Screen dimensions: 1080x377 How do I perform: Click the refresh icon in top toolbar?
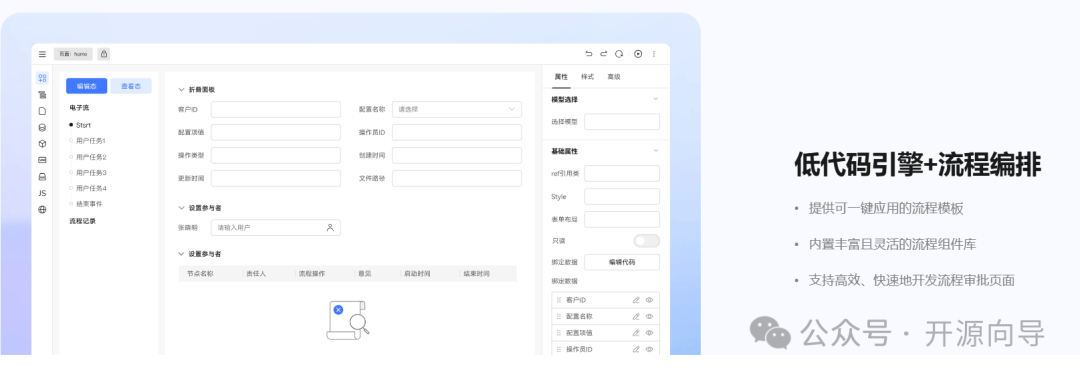pos(619,54)
